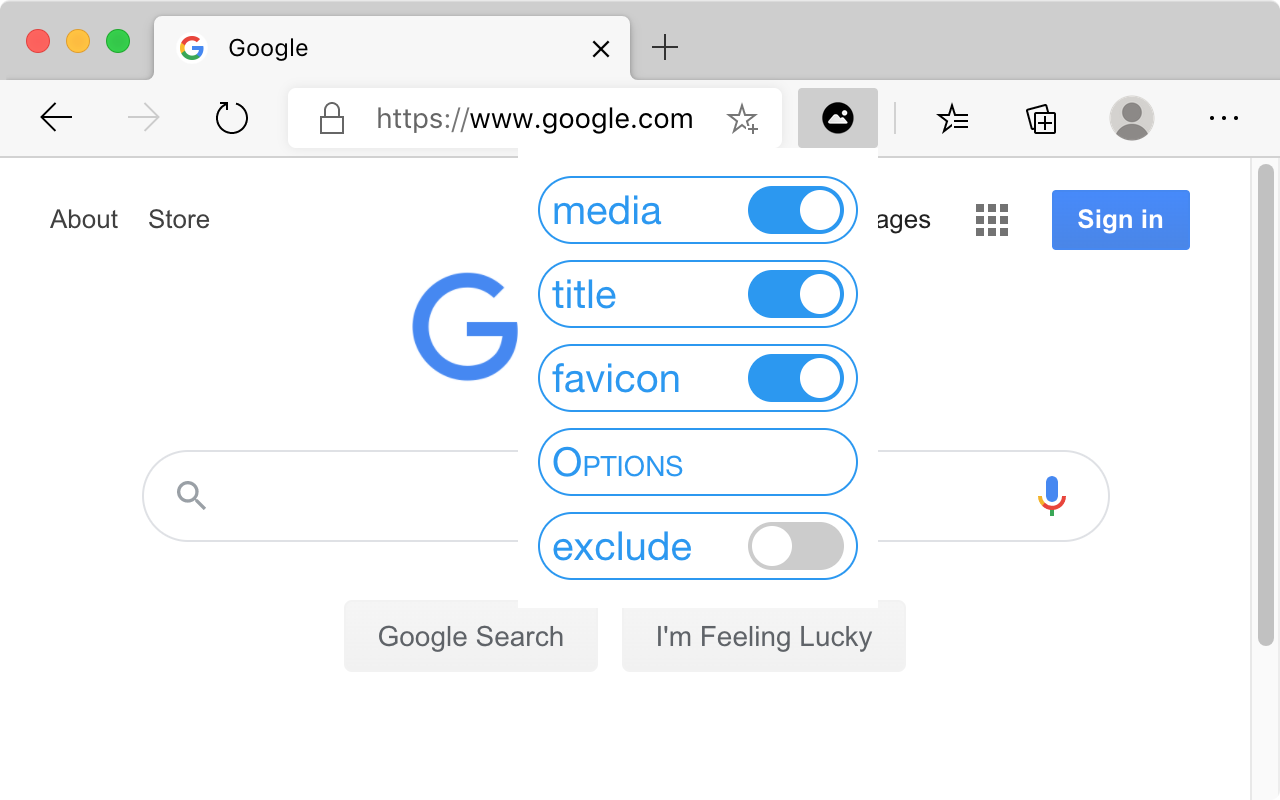Enable the exclude switch
1280x800 pixels.
(795, 547)
